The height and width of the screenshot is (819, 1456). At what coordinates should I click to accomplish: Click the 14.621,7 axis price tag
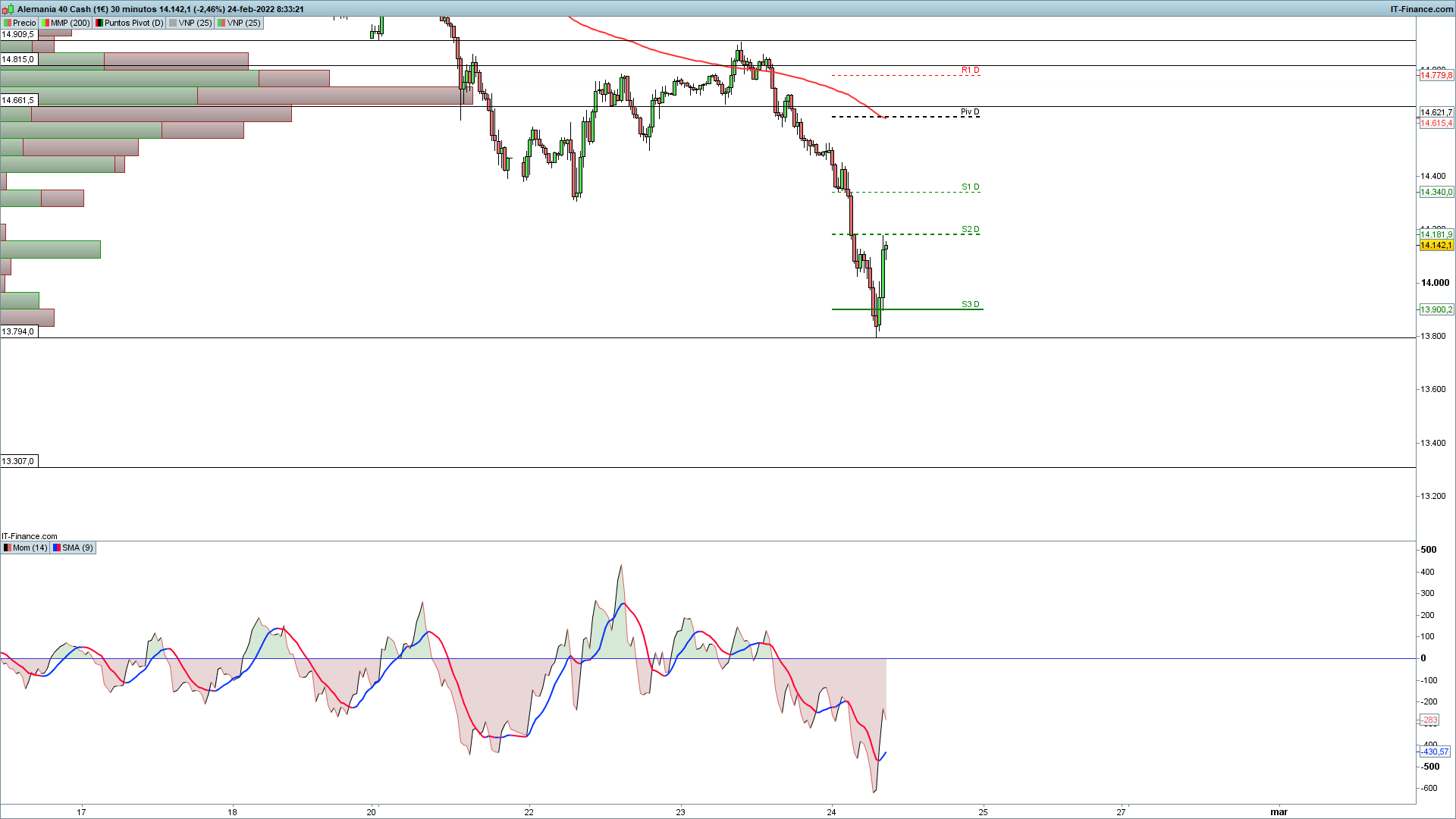pyautogui.click(x=1436, y=112)
